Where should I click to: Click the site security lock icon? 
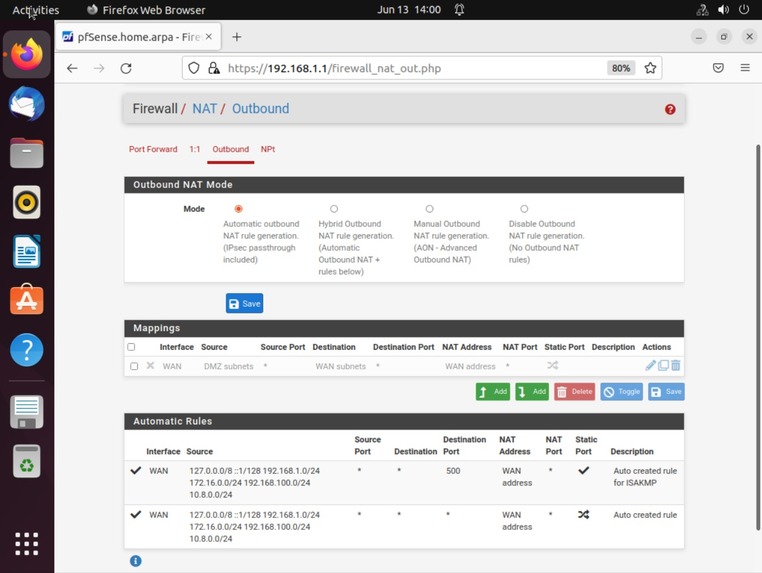point(213,68)
